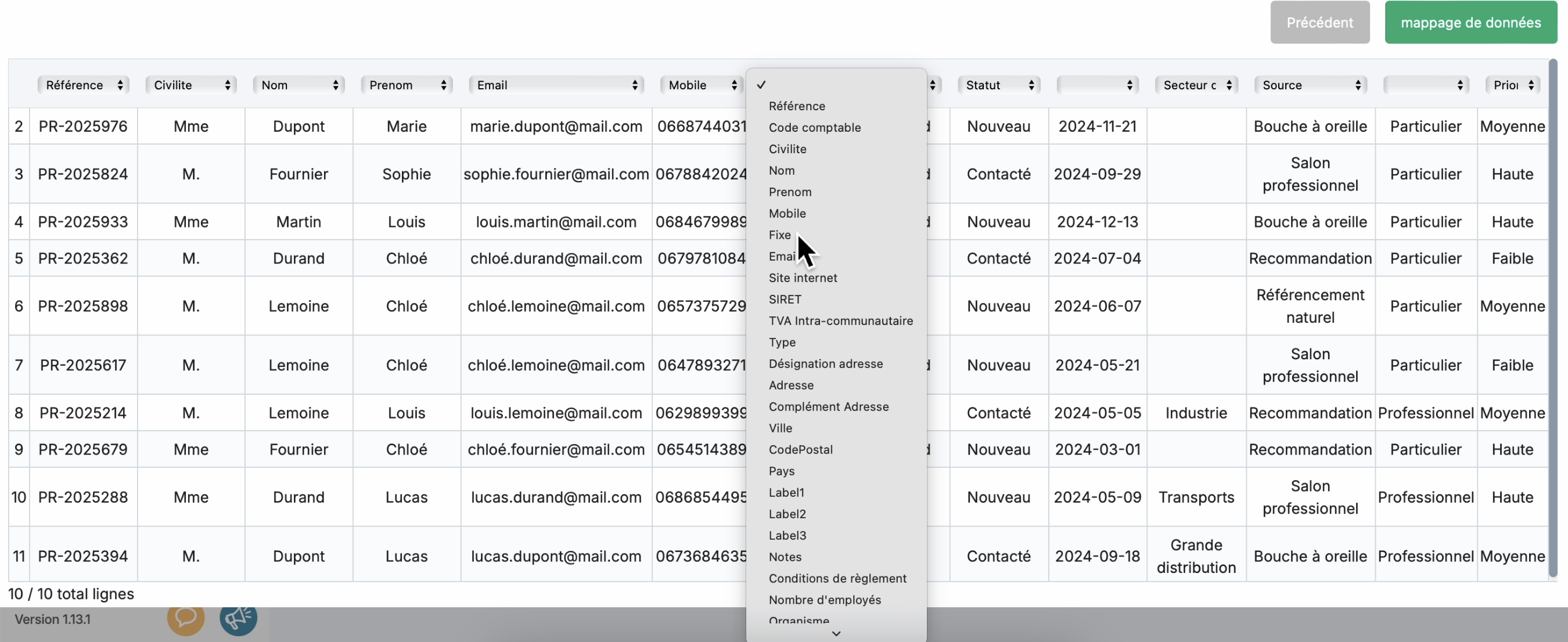Select SIRET option in the menu

click(x=785, y=300)
